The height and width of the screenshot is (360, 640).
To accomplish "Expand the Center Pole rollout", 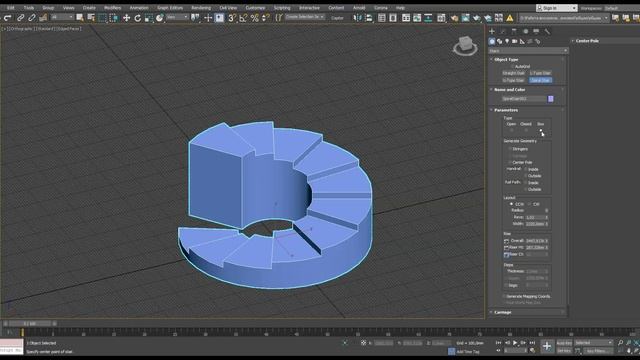I will tap(587, 41).
